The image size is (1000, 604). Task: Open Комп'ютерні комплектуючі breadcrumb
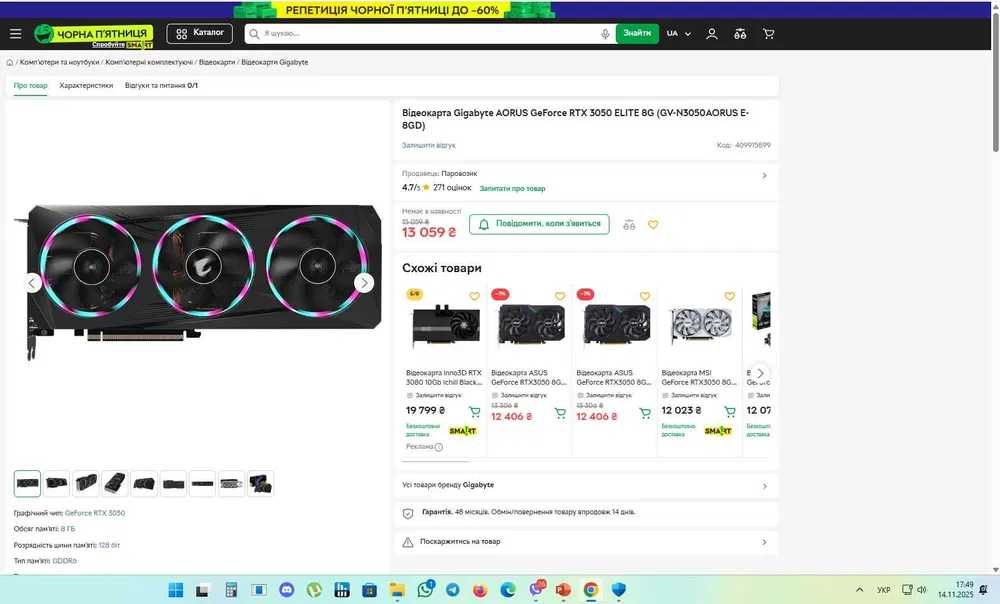tap(149, 63)
